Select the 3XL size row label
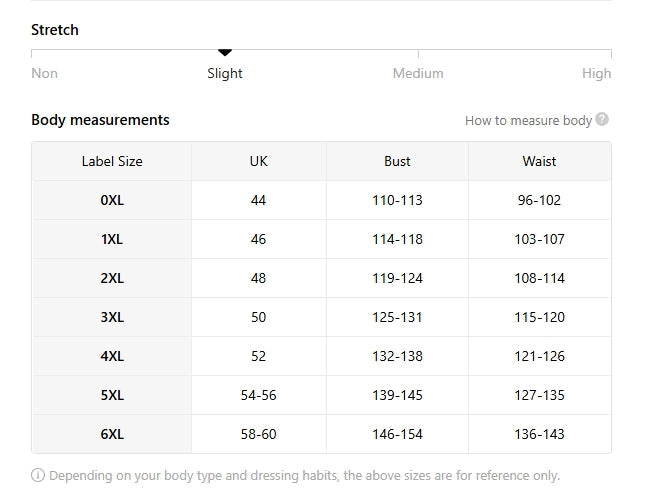Image resolution: width=646 pixels, height=495 pixels. coord(112,317)
